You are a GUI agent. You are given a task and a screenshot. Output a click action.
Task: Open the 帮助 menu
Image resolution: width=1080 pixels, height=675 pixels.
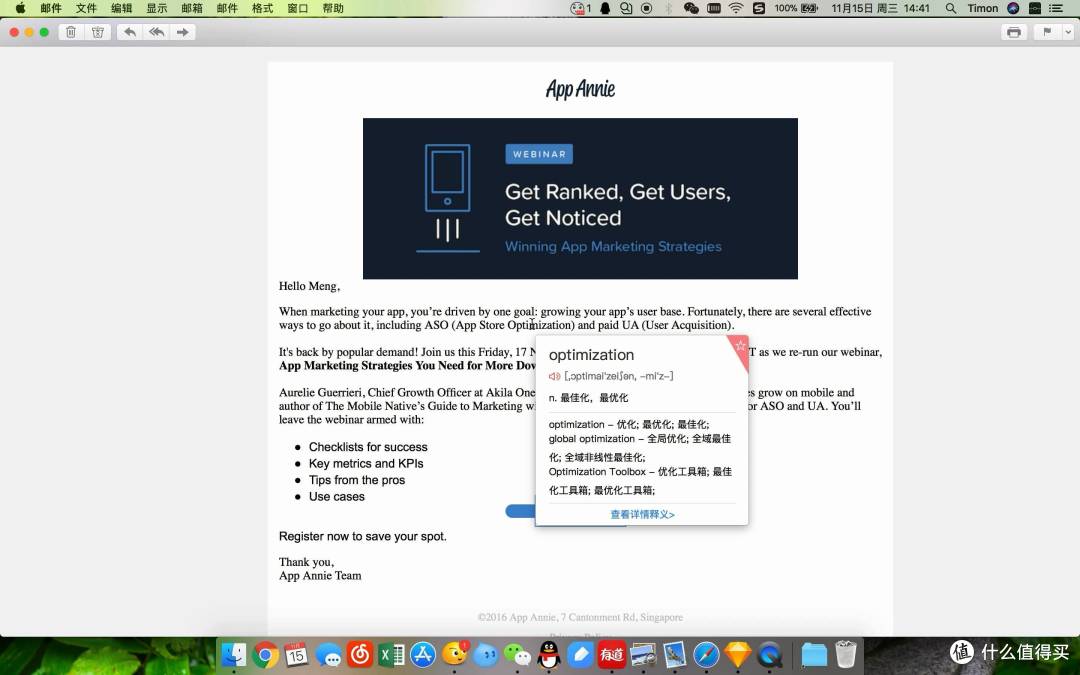pos(333,8)
